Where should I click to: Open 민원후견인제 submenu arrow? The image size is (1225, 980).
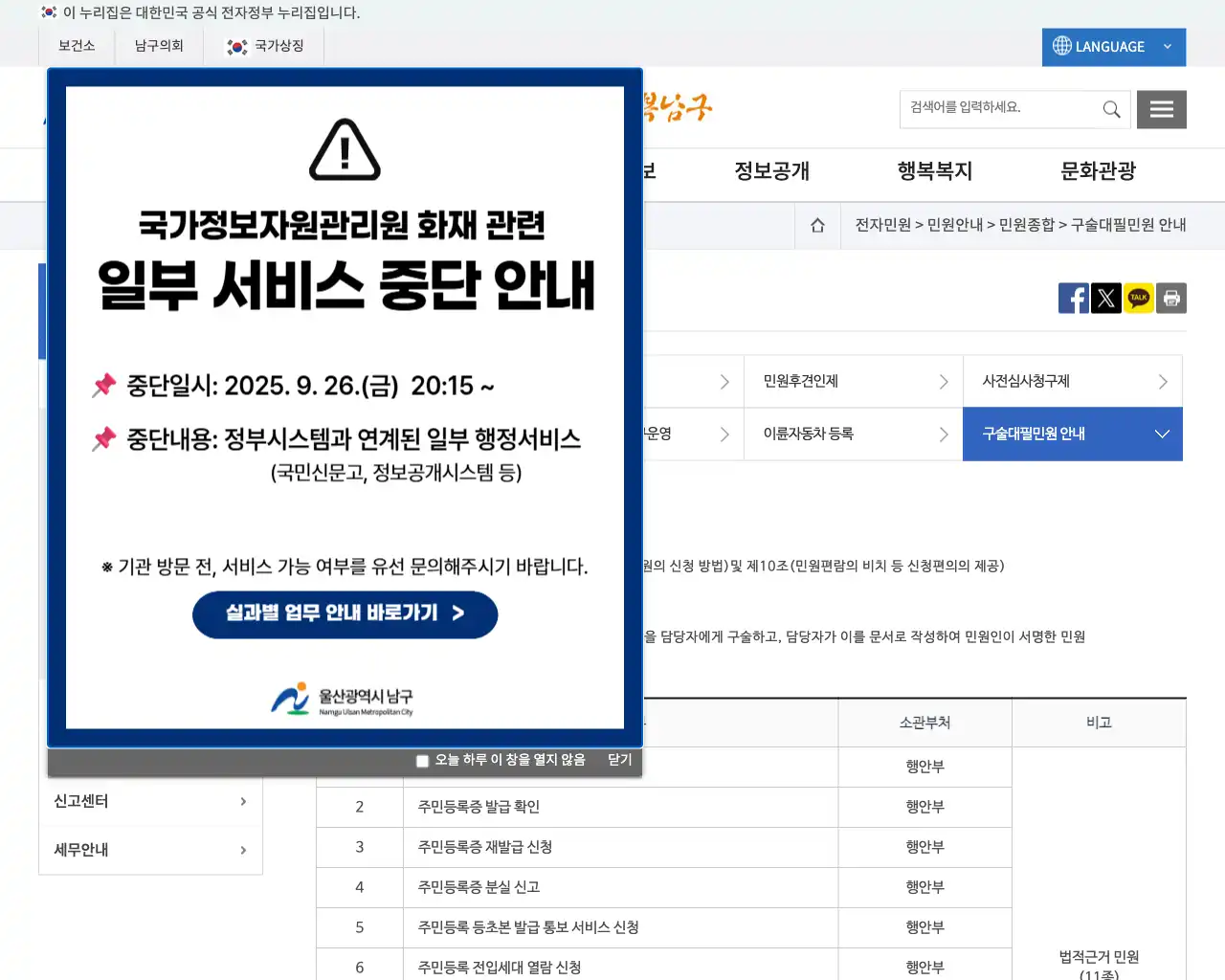[x=944, y=382]
